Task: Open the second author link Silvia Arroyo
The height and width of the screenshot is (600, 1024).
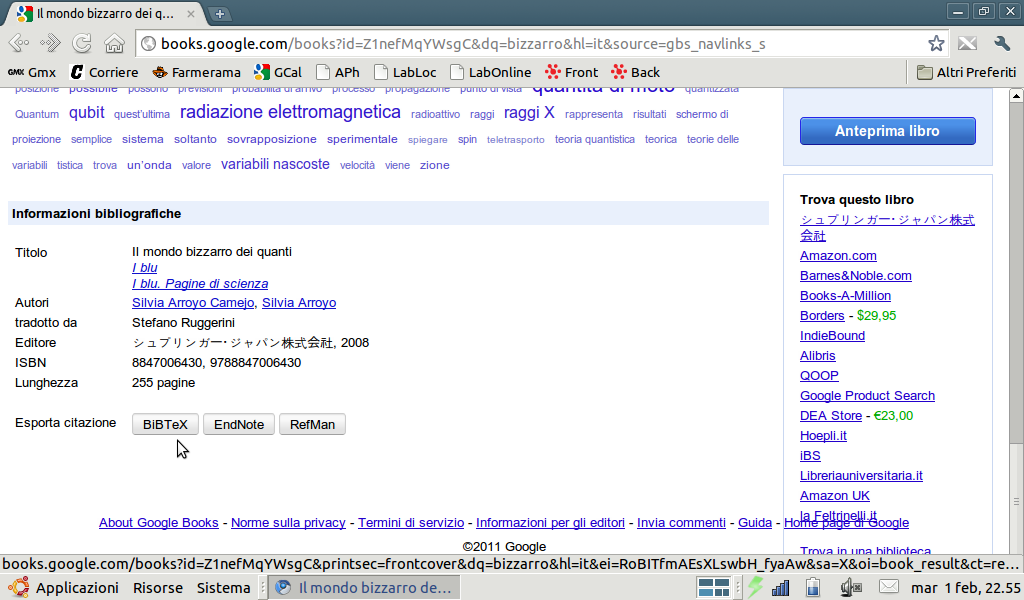Action: tap(299, 303)
